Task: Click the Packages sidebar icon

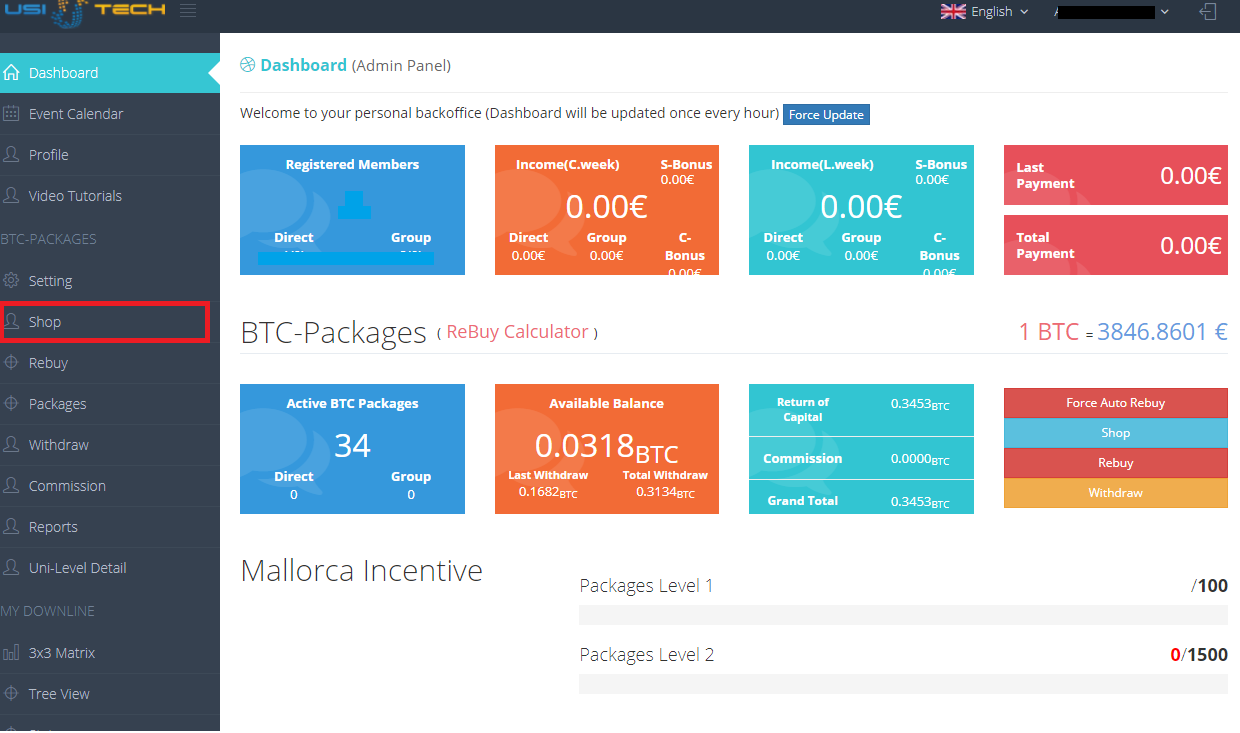Action: coord(11,403)
